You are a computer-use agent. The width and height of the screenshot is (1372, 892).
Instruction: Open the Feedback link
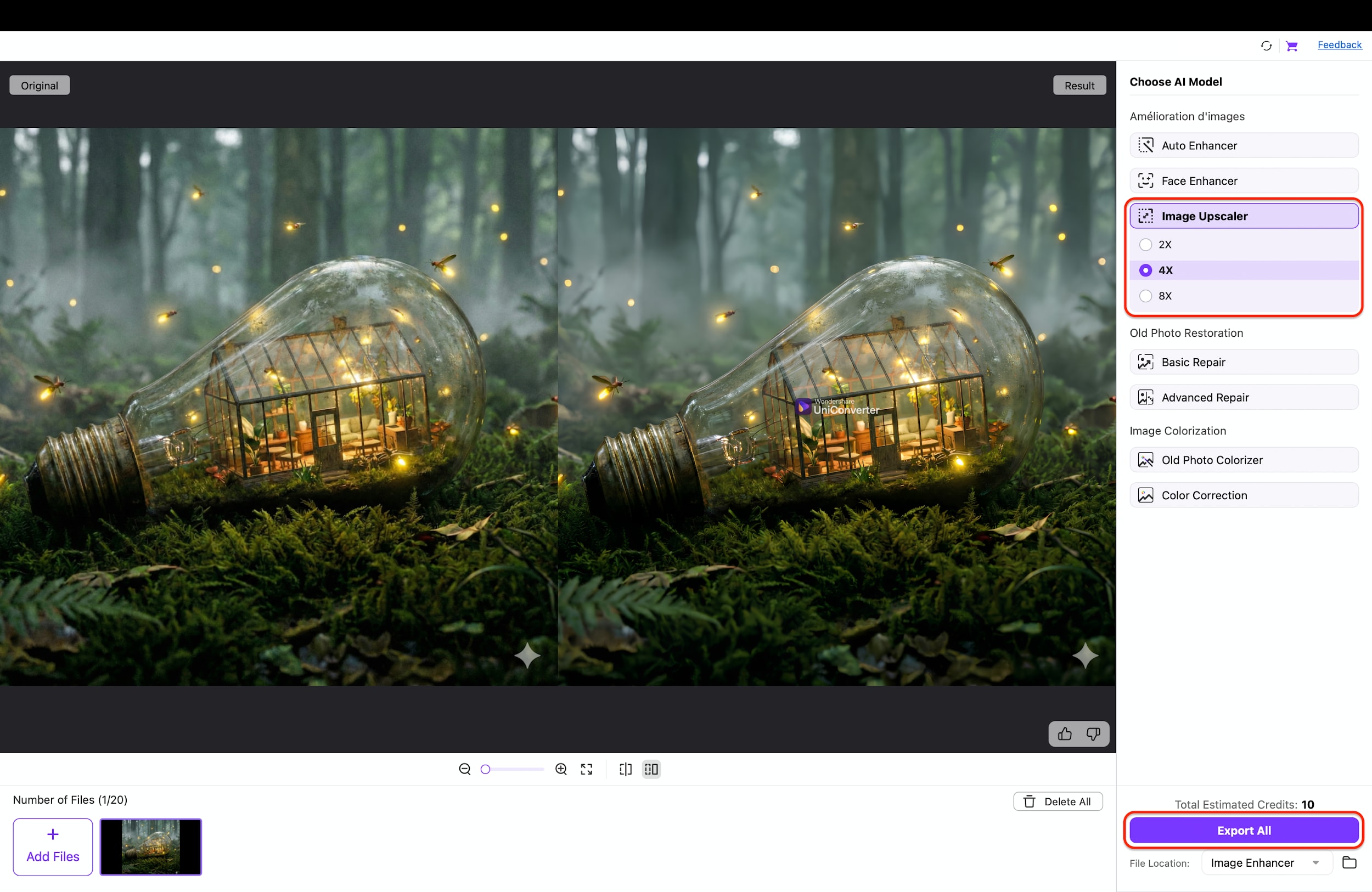tap(1339, 44)
